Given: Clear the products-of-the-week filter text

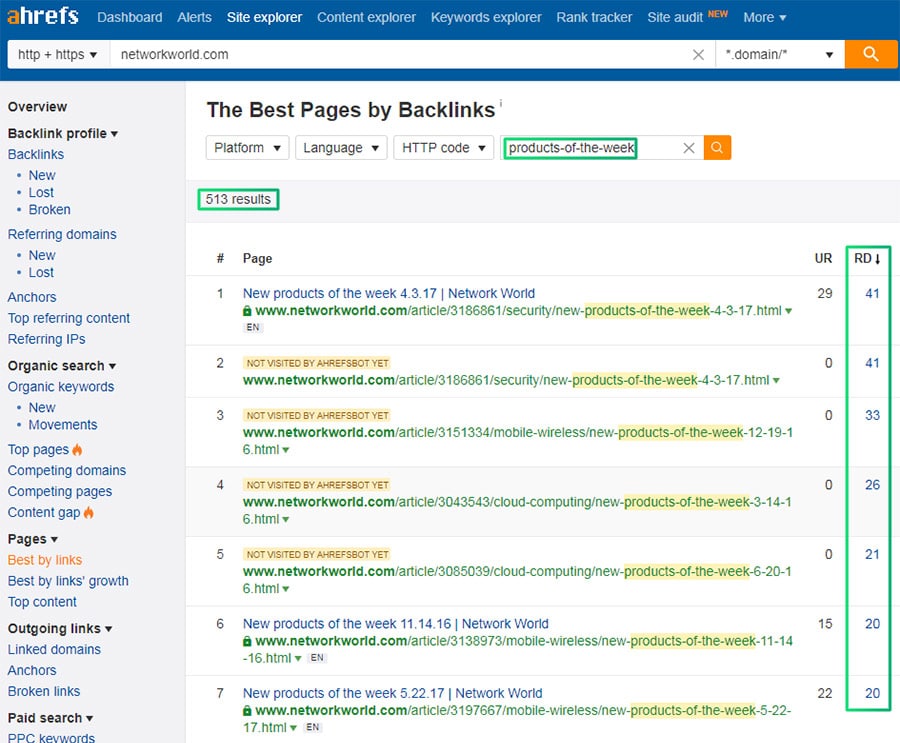Looking at the screenshot, I should coord(689,148).
